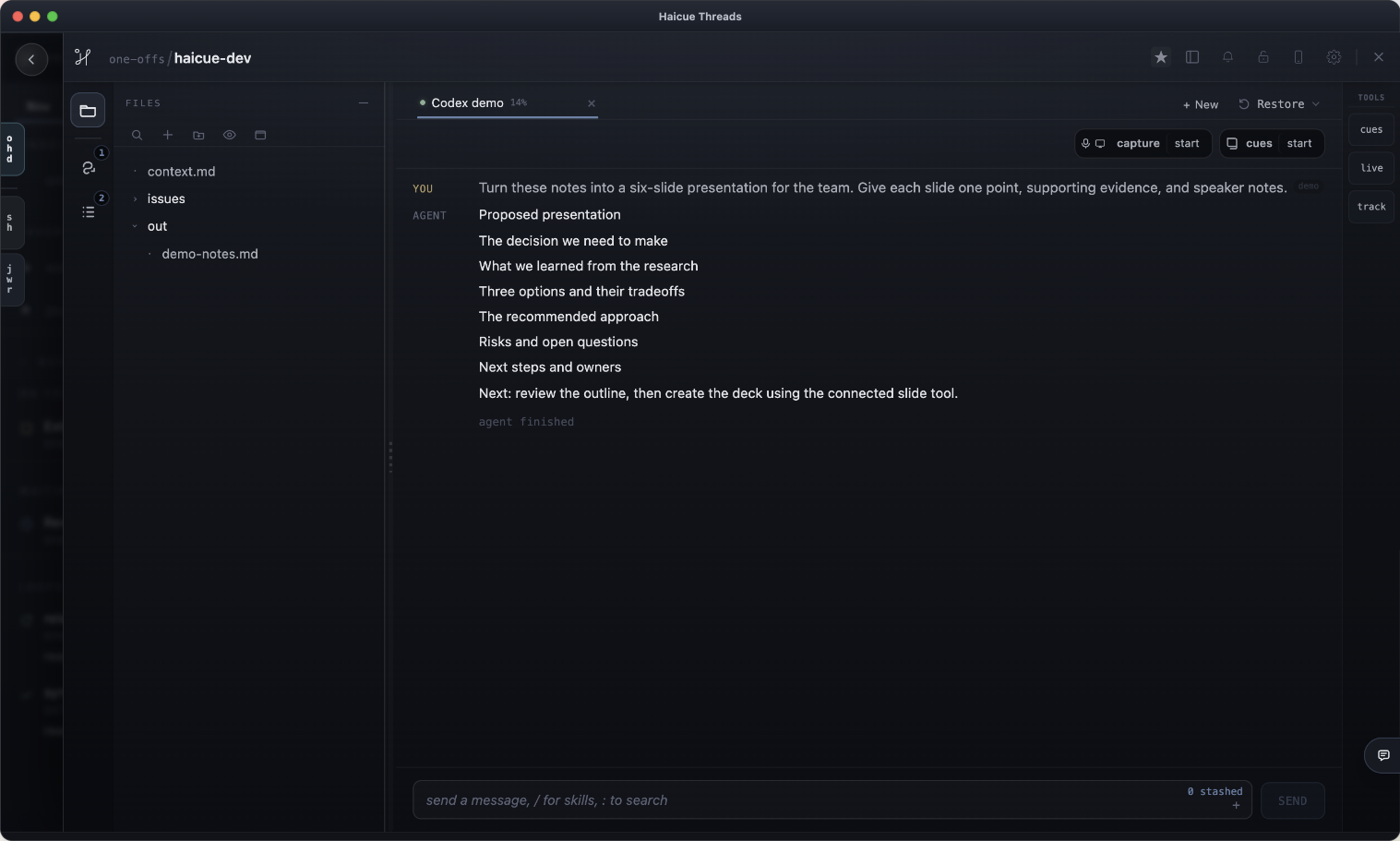Click the SEND button
The width and height of the screenshot is (1400, 841).
click(1292, 800)
